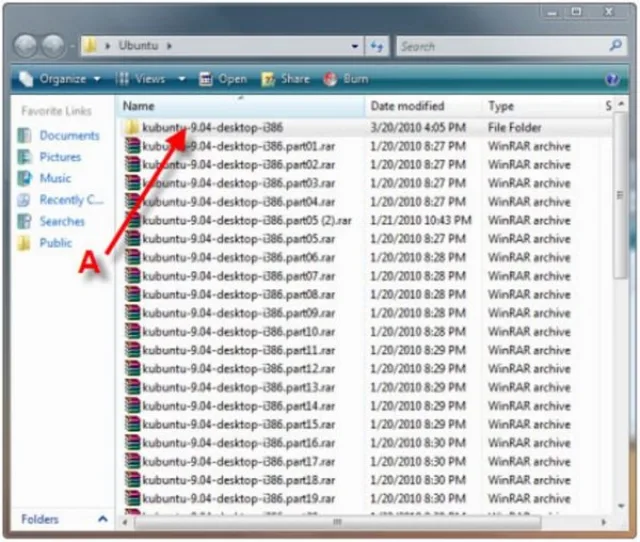Viewport: 640px width, 542px height.
Task: Click Open in the toolbar
Action: tap(223, 79)
